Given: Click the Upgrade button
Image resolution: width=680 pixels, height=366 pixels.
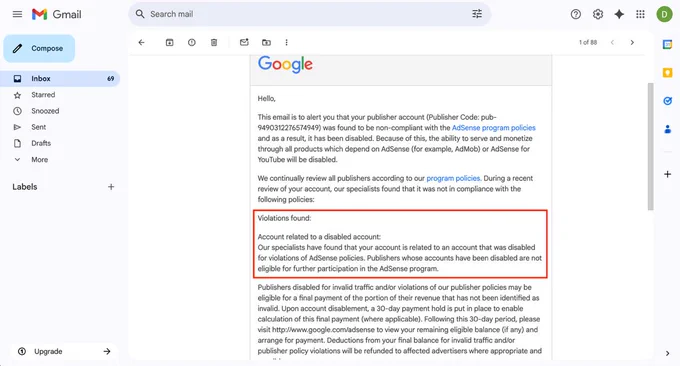Looking at the screenshot, I should 63,351.
